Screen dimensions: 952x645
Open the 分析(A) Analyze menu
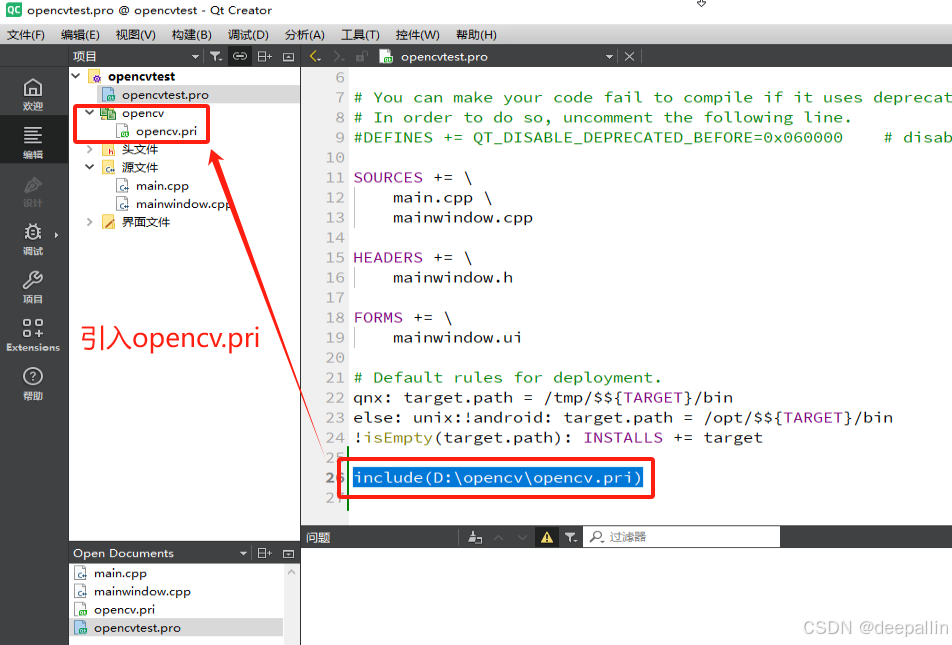(305, 35)
